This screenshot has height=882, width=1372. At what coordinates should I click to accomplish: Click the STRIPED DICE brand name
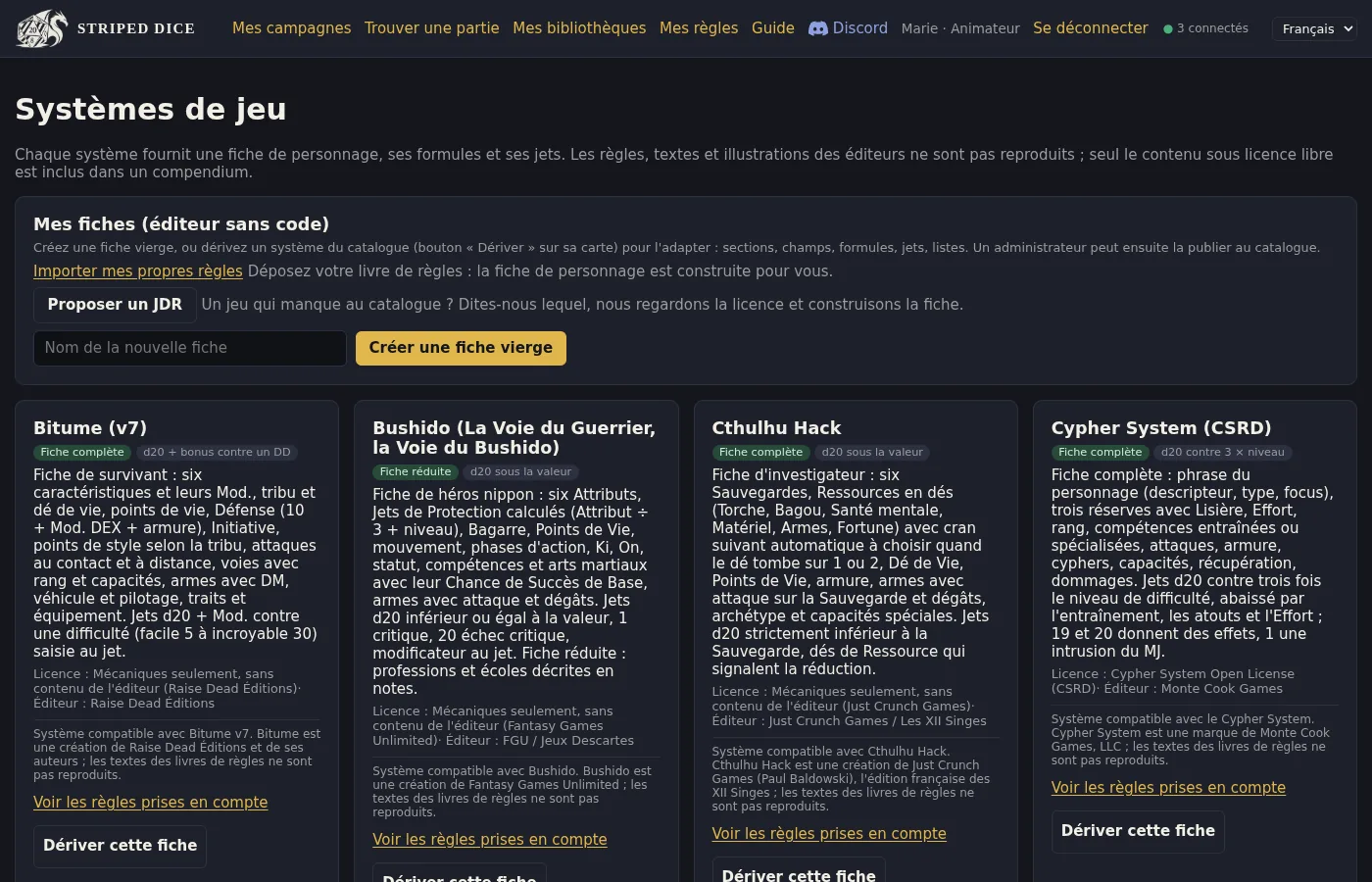[135, 28]
